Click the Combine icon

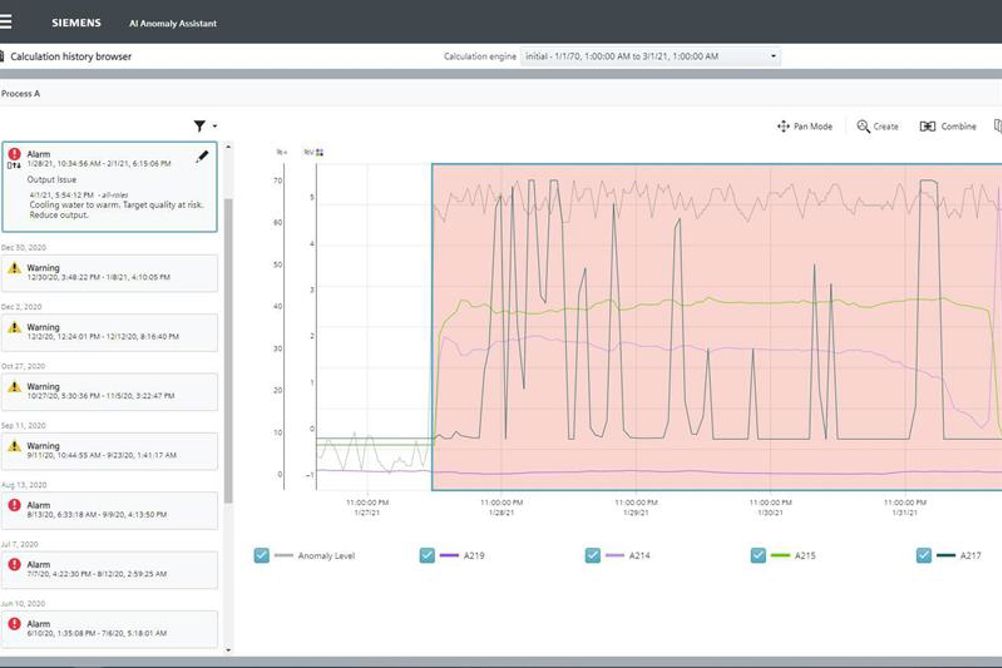(x=927, y=127)
